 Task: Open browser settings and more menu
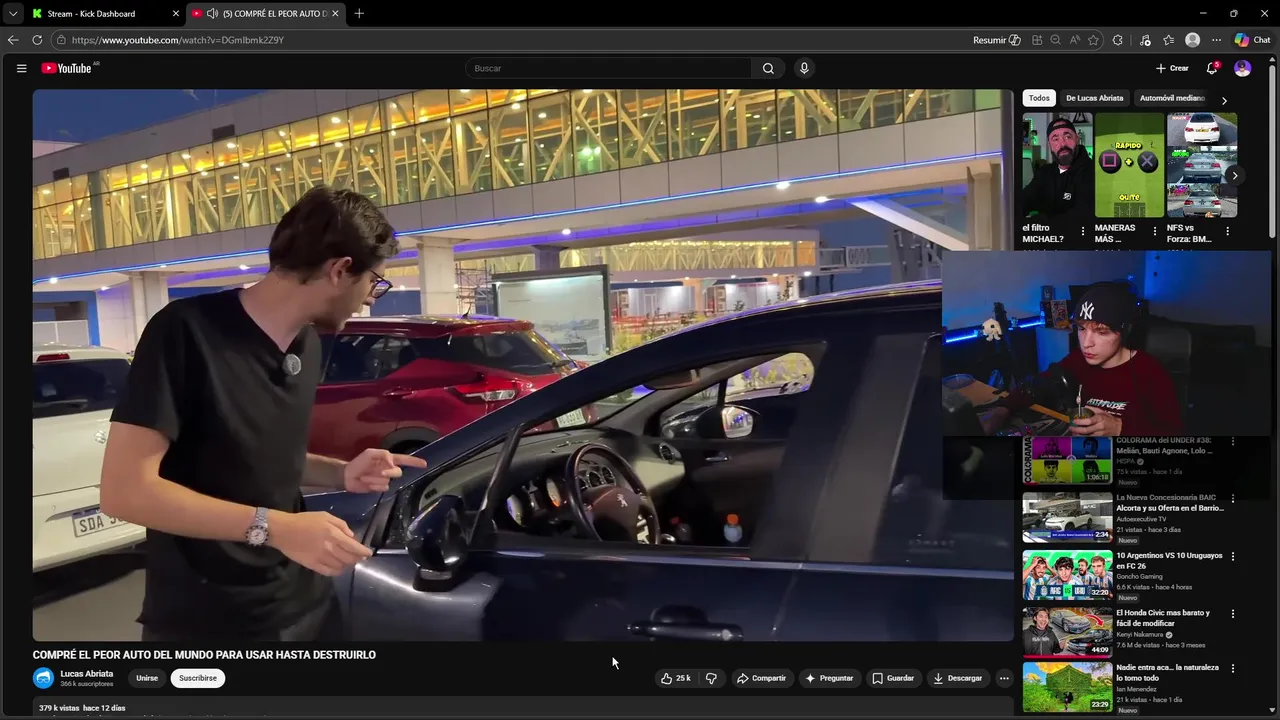[x=1216, y=40]
